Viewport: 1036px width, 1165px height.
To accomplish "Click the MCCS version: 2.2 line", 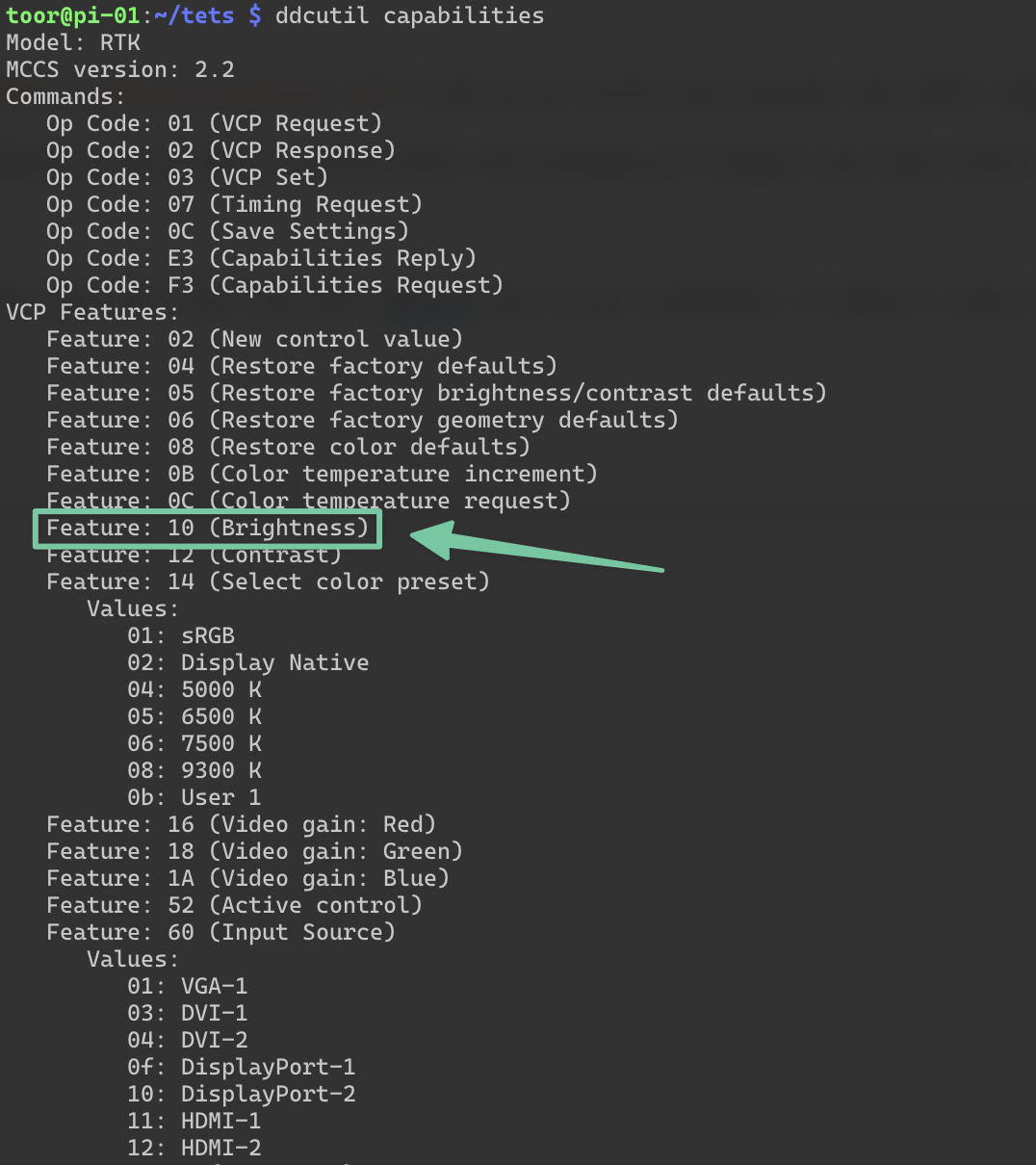I will 120,70.
